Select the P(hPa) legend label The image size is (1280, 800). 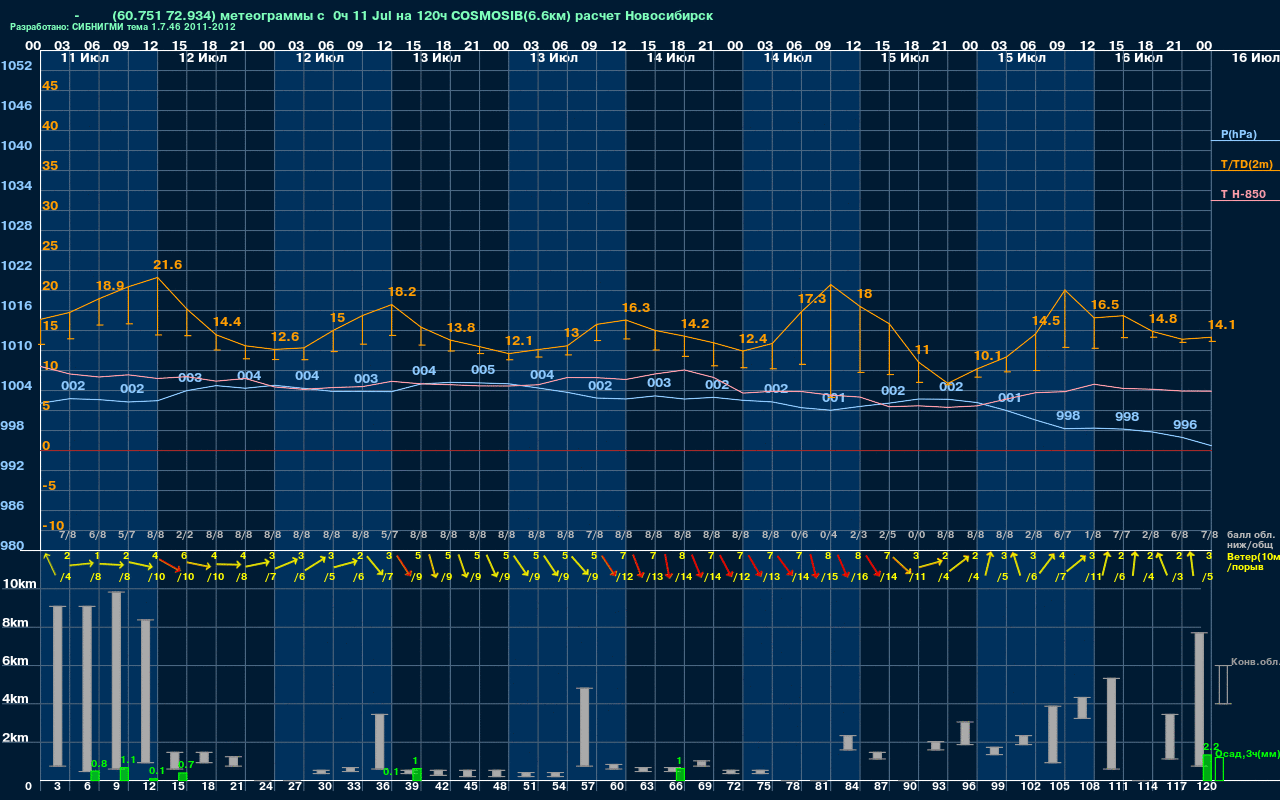(x=1239, y=134)
